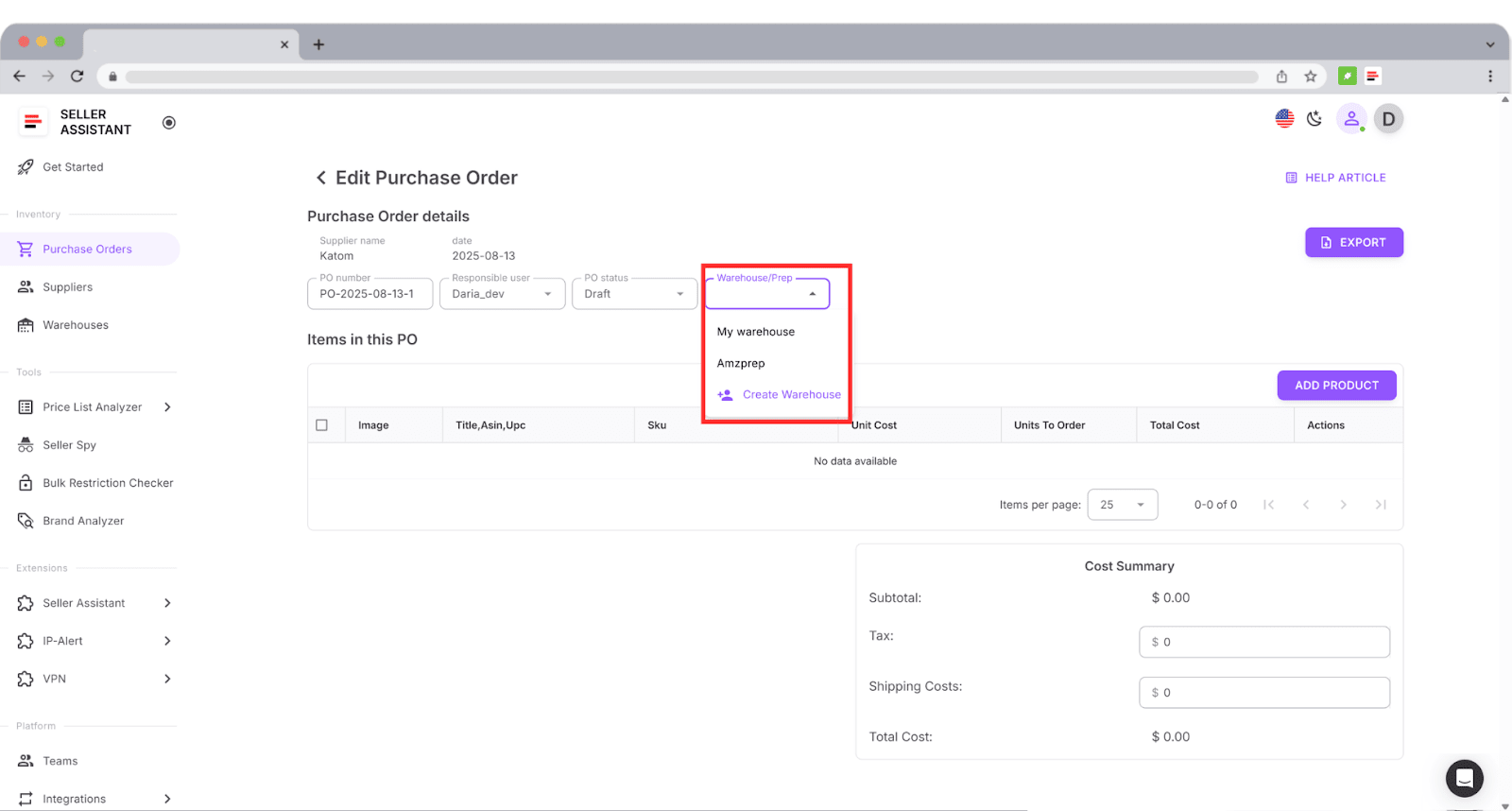This screenshot has height=811, width=1512.
Task: Click the Seller Assistant extension puzzle icon
Action: (x=26, y=603)
